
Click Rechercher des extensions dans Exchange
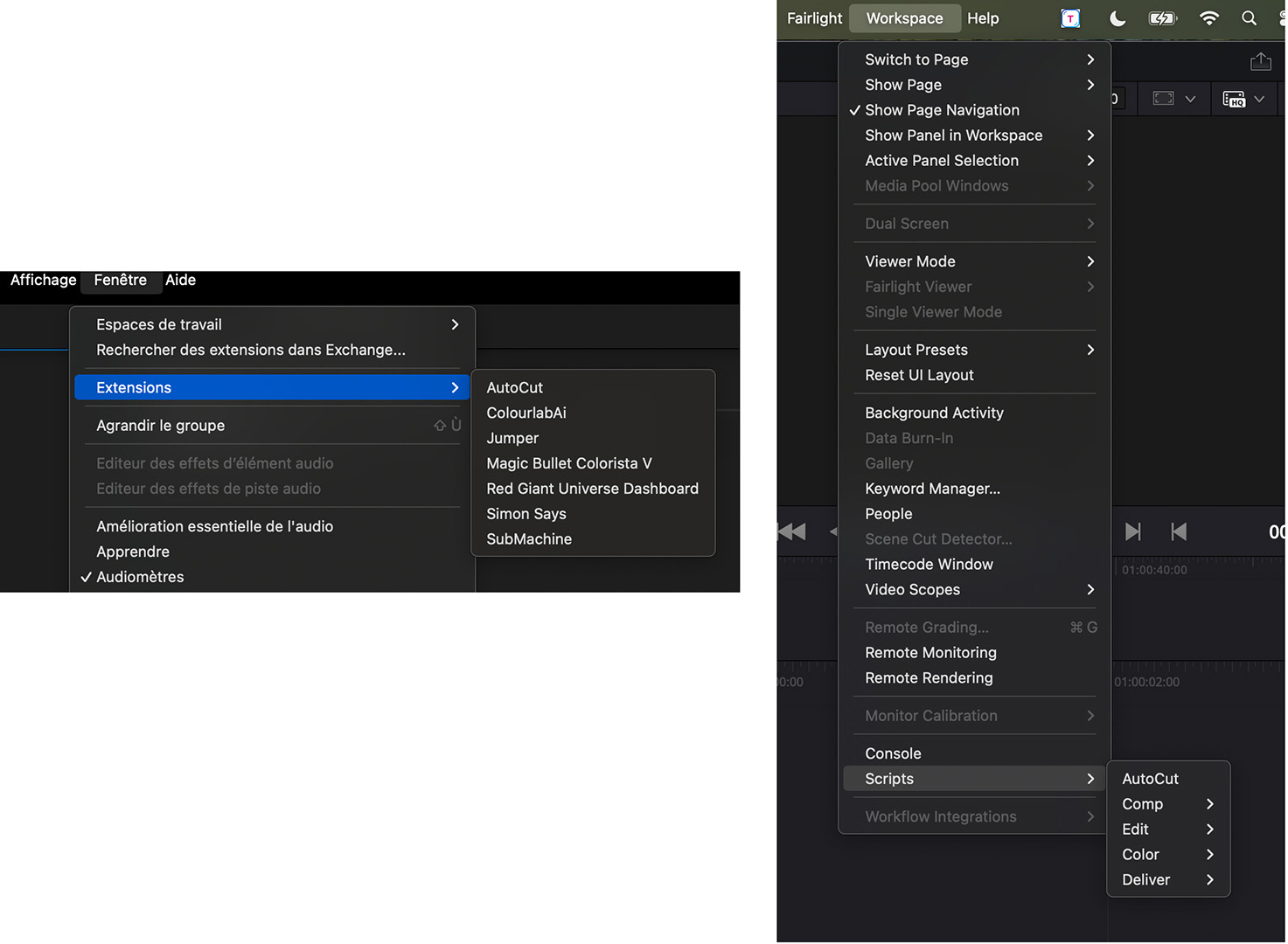(250, 350)
